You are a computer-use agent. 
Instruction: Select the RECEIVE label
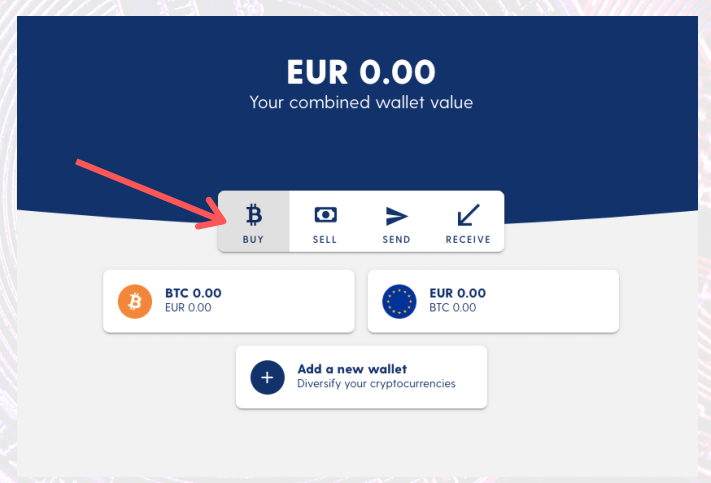[x=468, y=239]
